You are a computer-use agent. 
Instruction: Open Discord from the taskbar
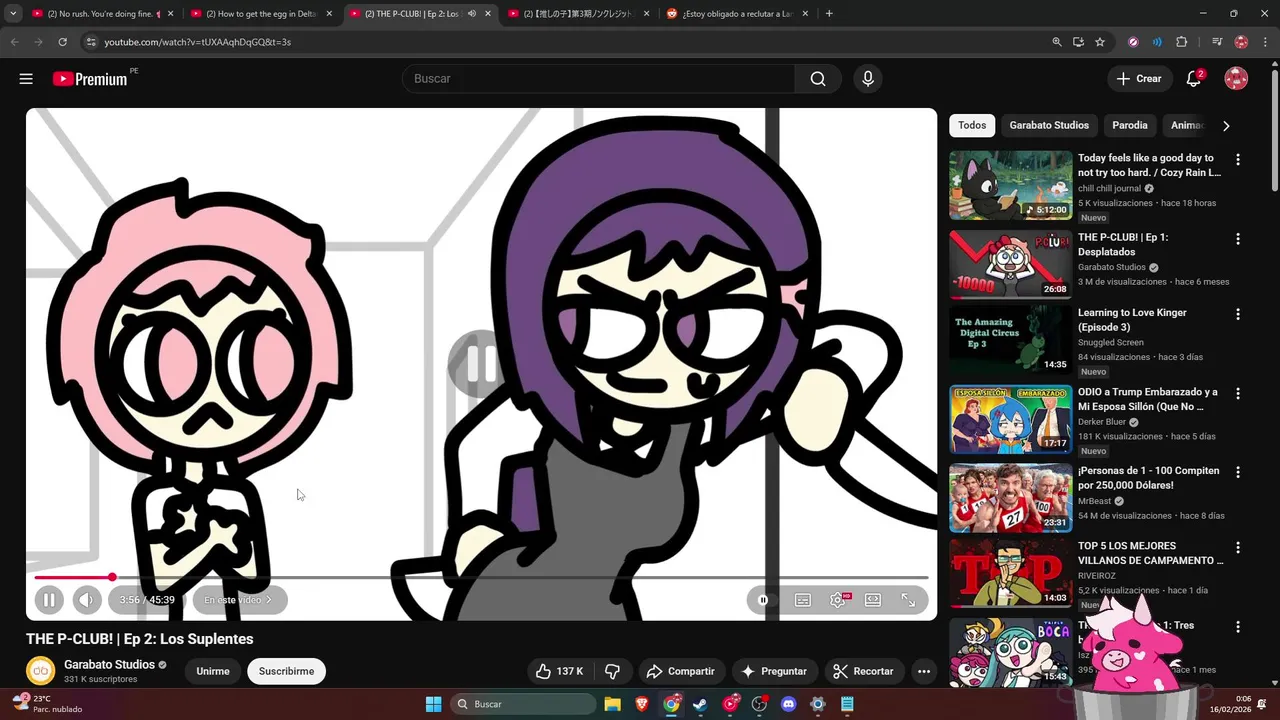[x=788, y=704]
